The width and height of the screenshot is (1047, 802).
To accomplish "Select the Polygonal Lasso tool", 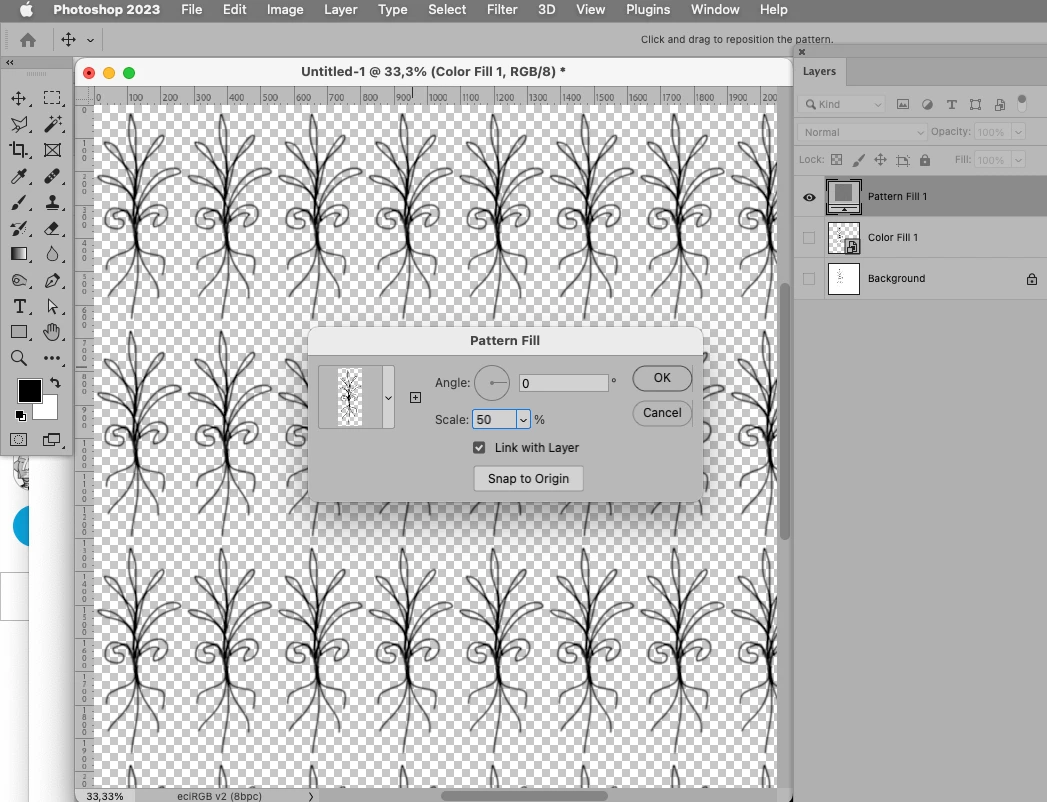I will tap(19, 124).
